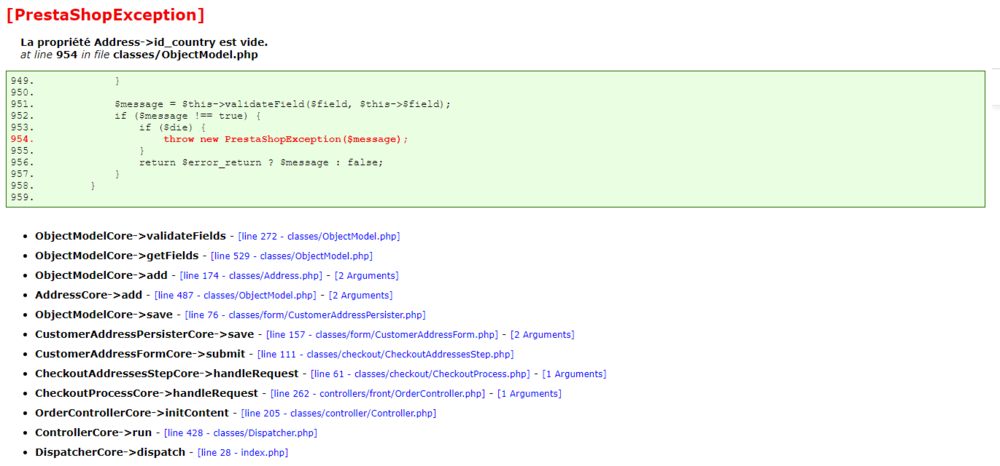Image resolution: width=1000 pixels, height=466 pixels.
Task: Click CheckoutProcessCore->handleRequest stack entry
Action: (x=147, y=394)
